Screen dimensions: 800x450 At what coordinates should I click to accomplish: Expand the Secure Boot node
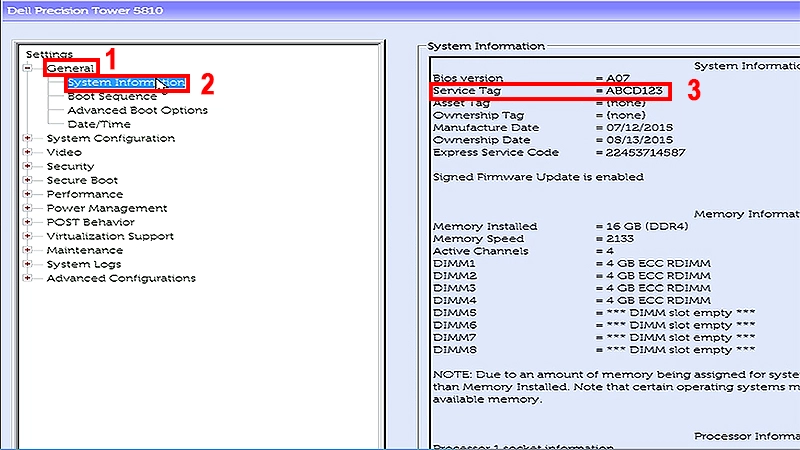coord(28,180)
